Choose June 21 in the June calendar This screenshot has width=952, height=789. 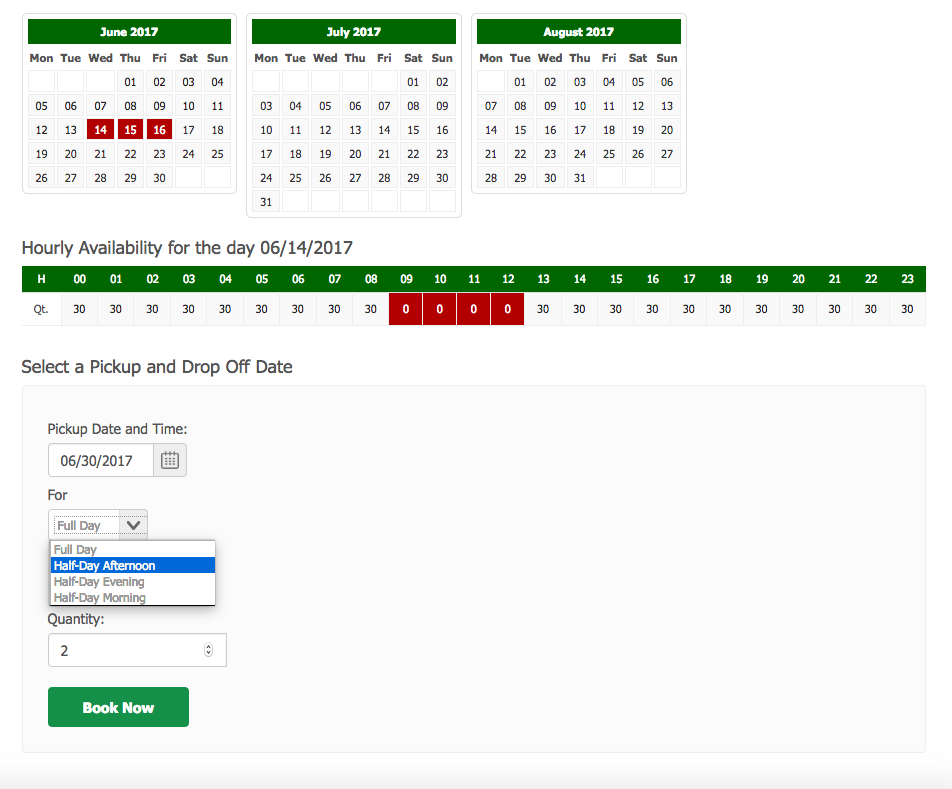[100, 154]
